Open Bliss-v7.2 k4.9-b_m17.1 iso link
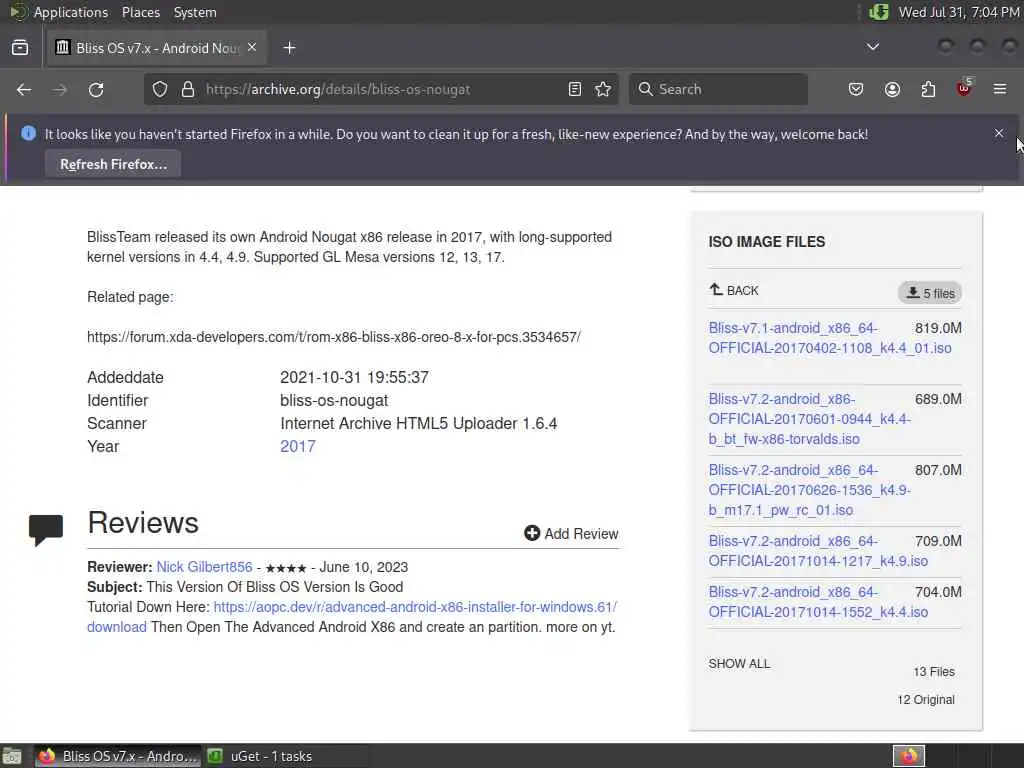1024x768 pixels. tap(810, 490)
